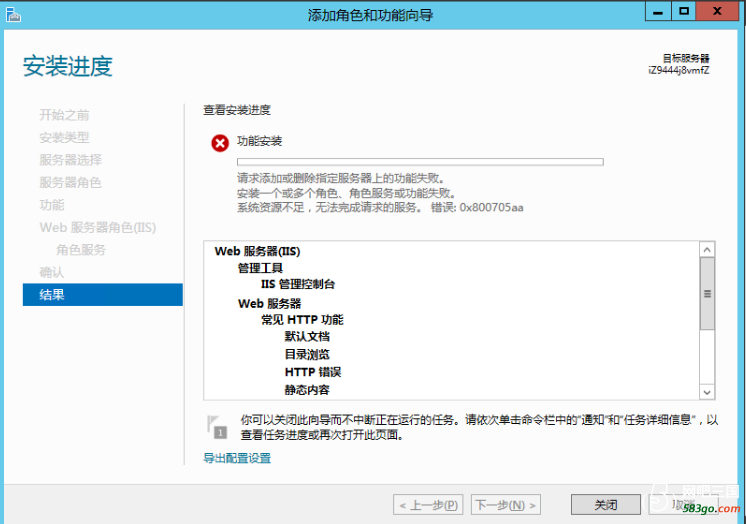Click the wizard icon in the title bar
The width and height of the screenshot is (746, 524).
[13, 15]
